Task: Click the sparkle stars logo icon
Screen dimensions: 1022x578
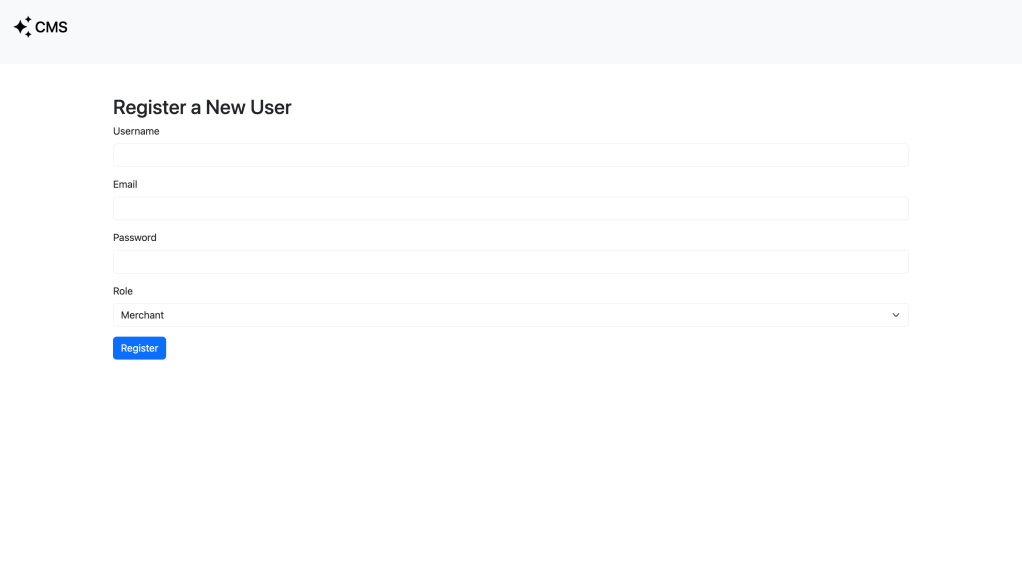Action: click(x=22, y=27)
